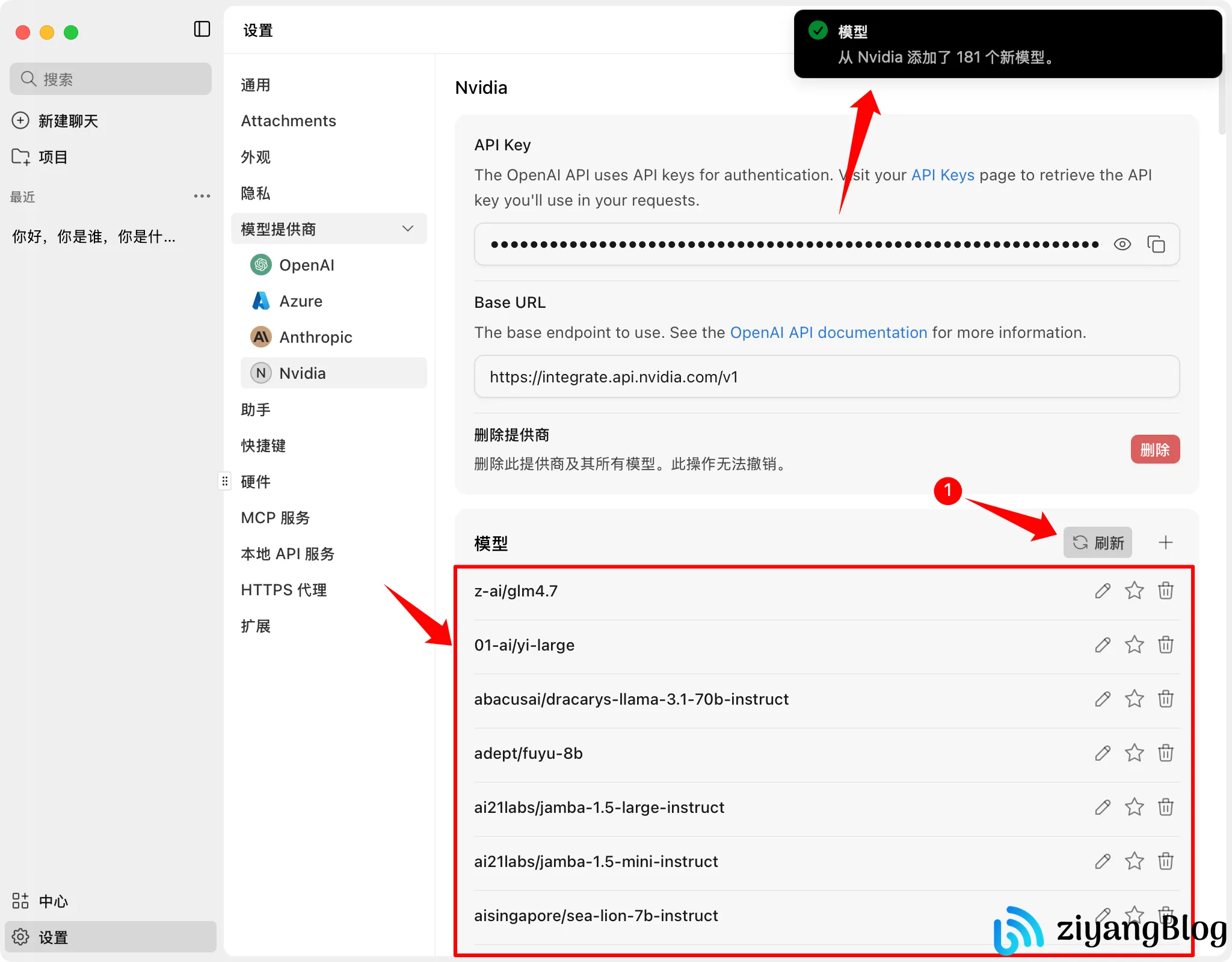Open HTTPS 代理 settings

[x=283, y=589]
